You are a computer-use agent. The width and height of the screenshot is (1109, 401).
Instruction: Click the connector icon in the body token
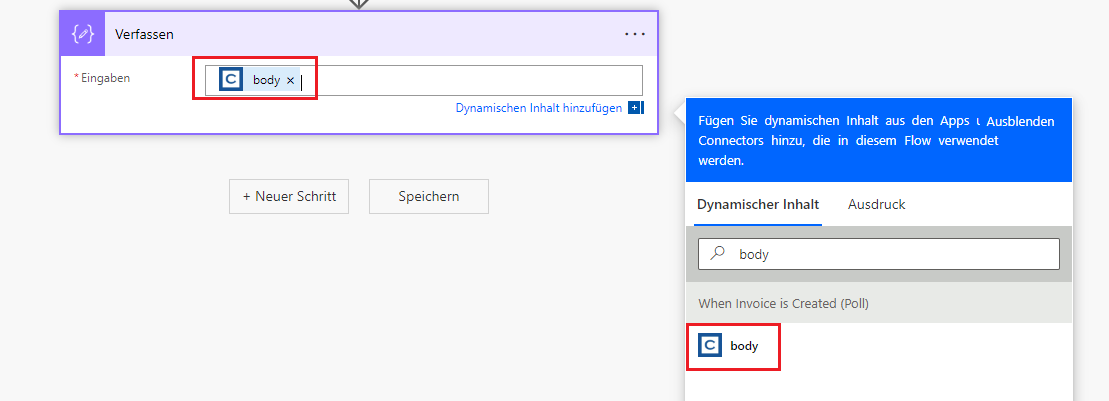coord(231,80)
